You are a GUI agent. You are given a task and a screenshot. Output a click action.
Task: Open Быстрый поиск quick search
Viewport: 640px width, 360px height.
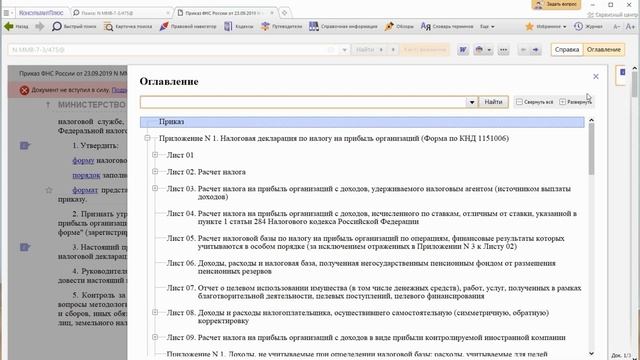[74, 27]
